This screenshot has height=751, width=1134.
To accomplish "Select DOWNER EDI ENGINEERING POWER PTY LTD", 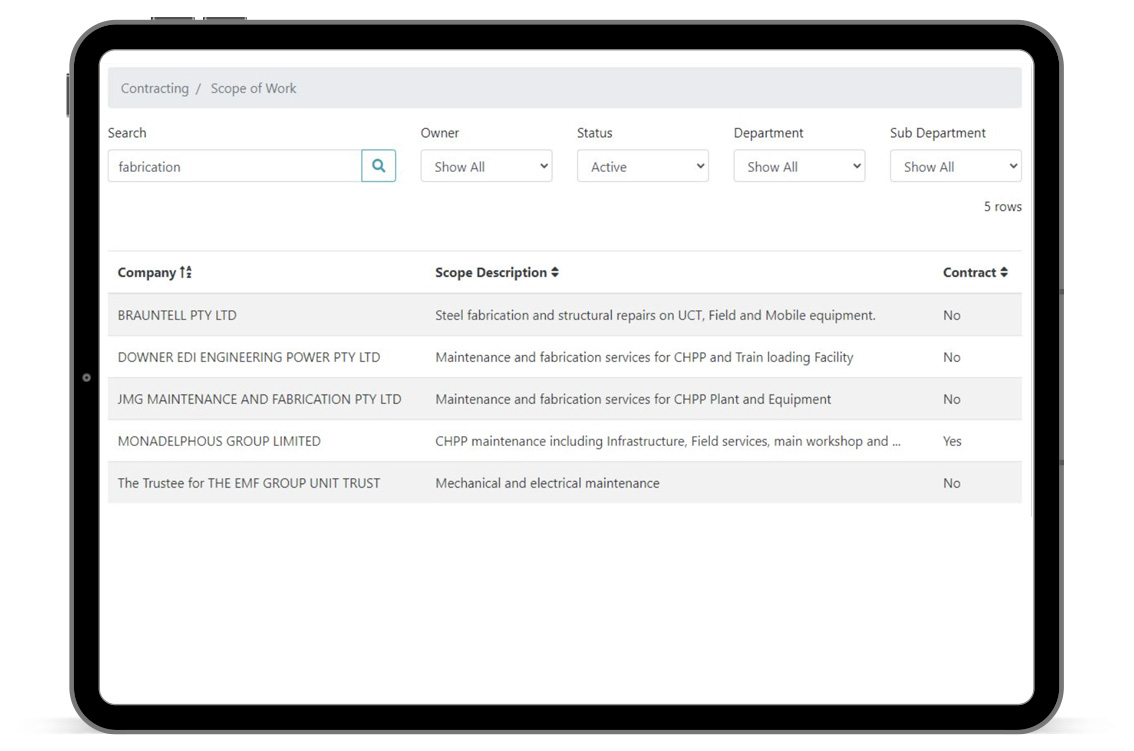I will coord(249,357).
